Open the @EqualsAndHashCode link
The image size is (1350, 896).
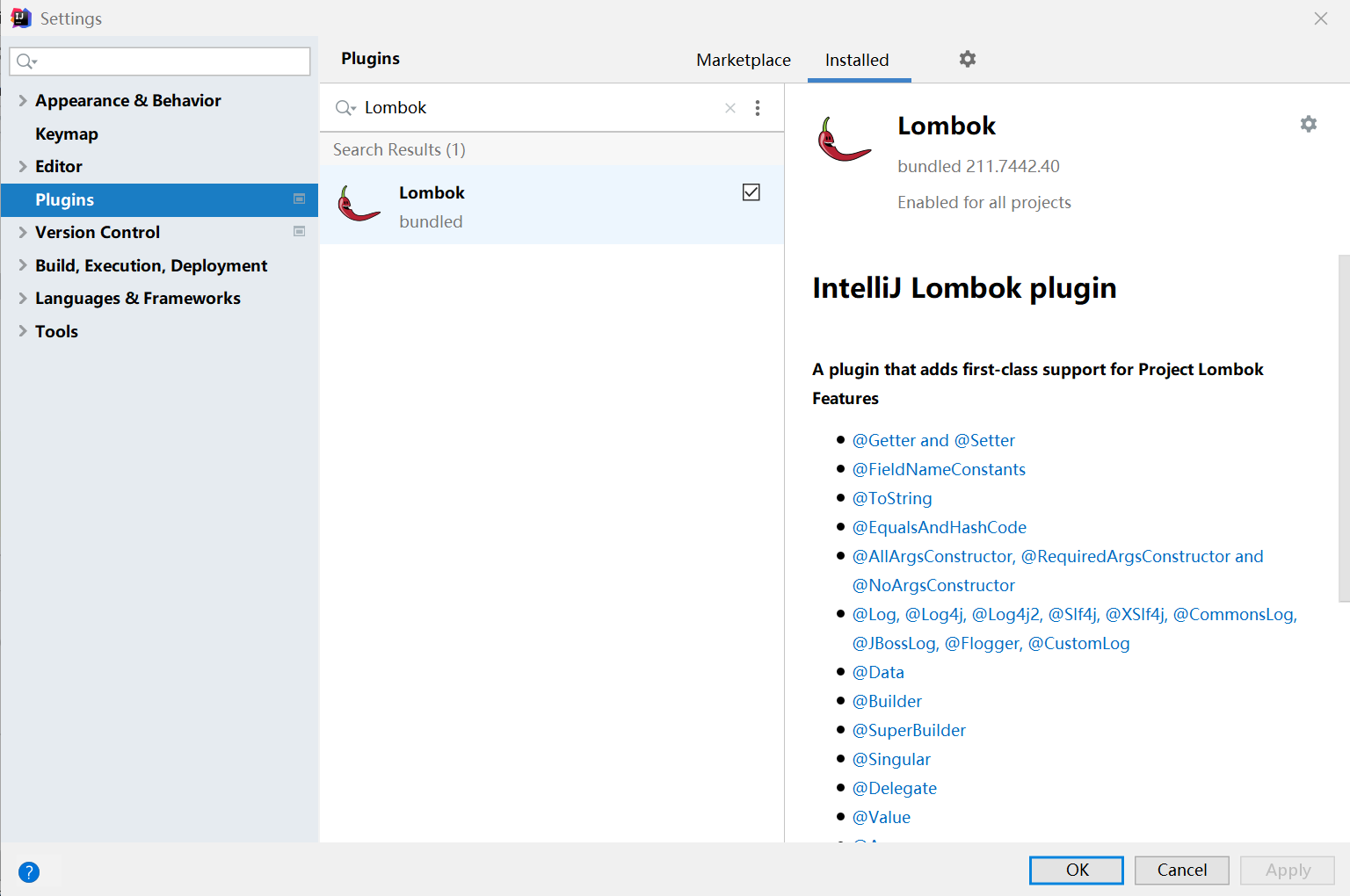tap(940, 527)
